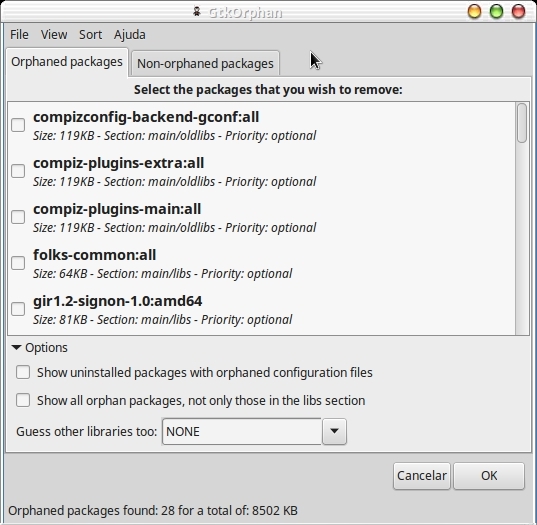This screenshot has height=525, width=537.
Task: Open the Sort menu
Action: click(90, 35)
